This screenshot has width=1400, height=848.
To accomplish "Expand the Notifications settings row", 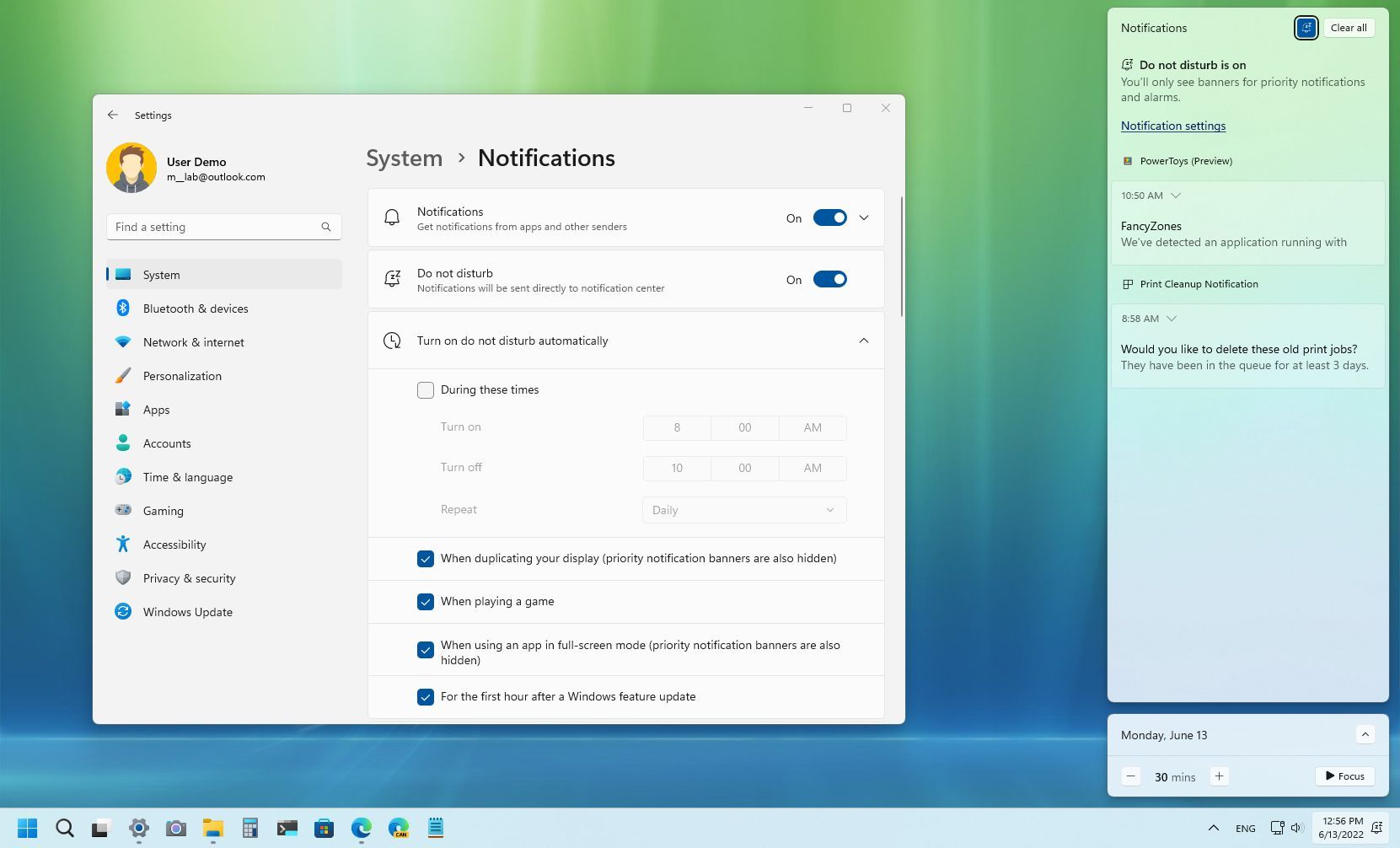I will pyautogui.click(x=863, y=217).
